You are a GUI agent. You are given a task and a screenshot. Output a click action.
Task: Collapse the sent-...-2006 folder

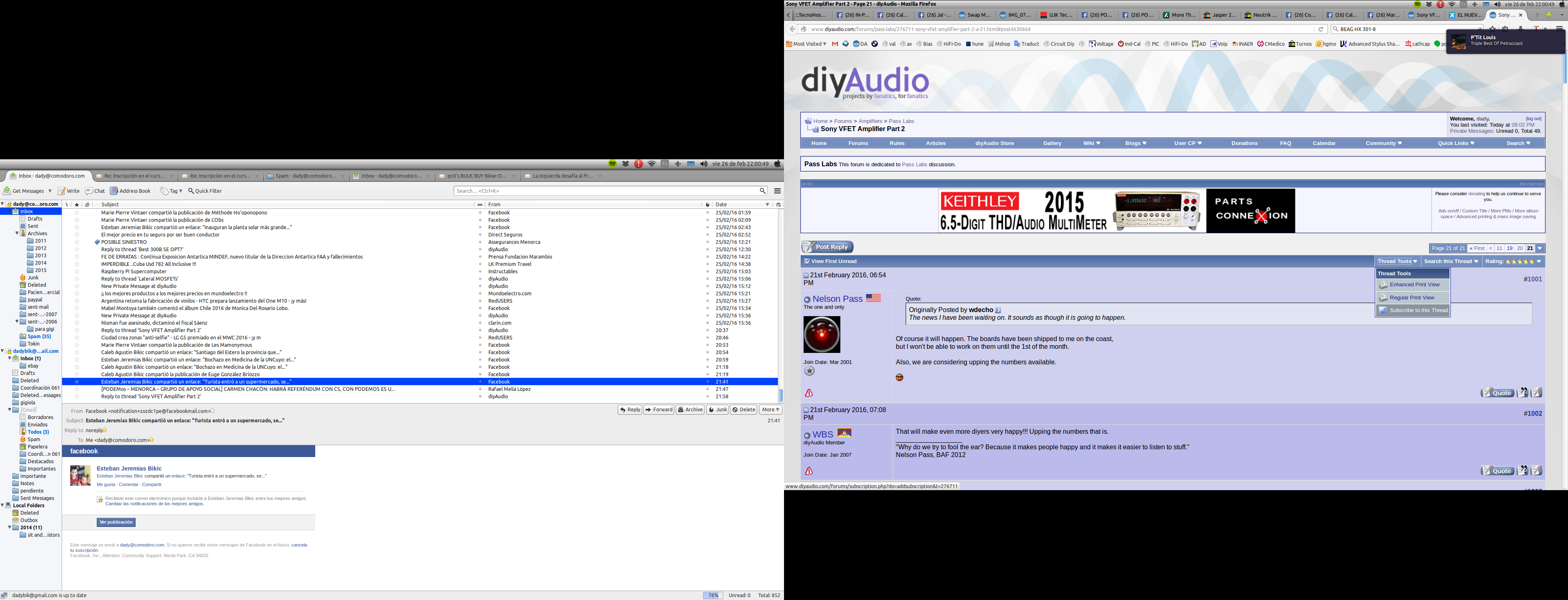(x=17, y=321)
